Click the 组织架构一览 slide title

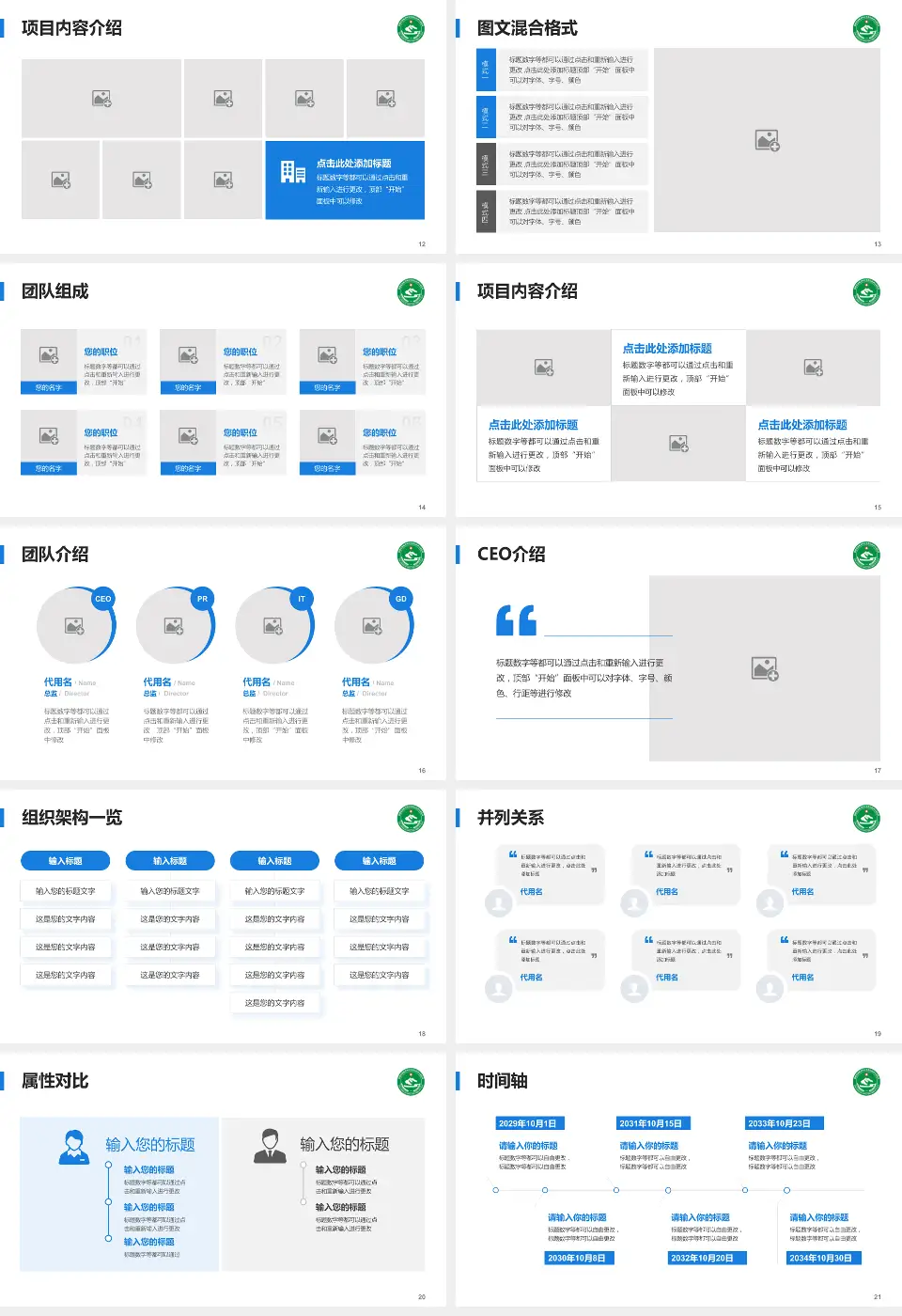point(72,818)
